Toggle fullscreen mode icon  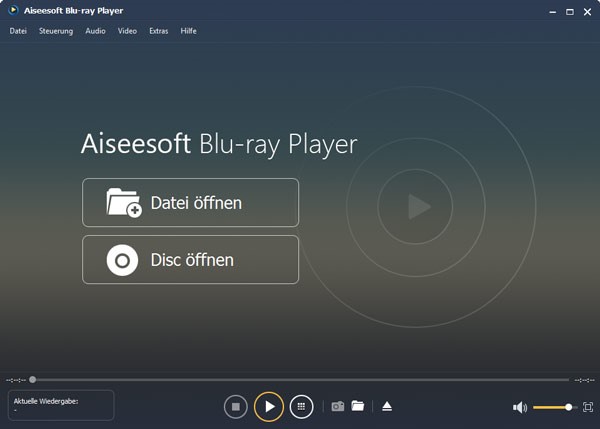588,407
